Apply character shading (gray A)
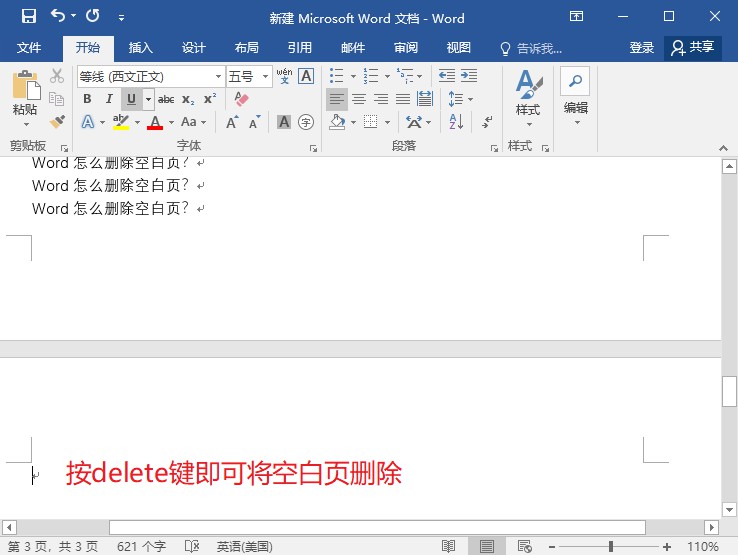This screenshot has height=555, width=738. tap(284, 122)
